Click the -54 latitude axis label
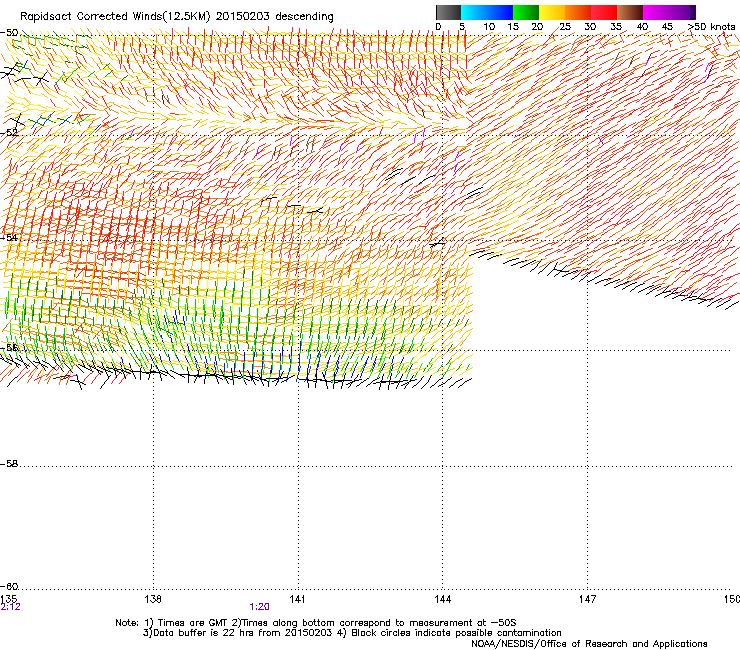This screenshot has width=740, height=650. point(9,237)
